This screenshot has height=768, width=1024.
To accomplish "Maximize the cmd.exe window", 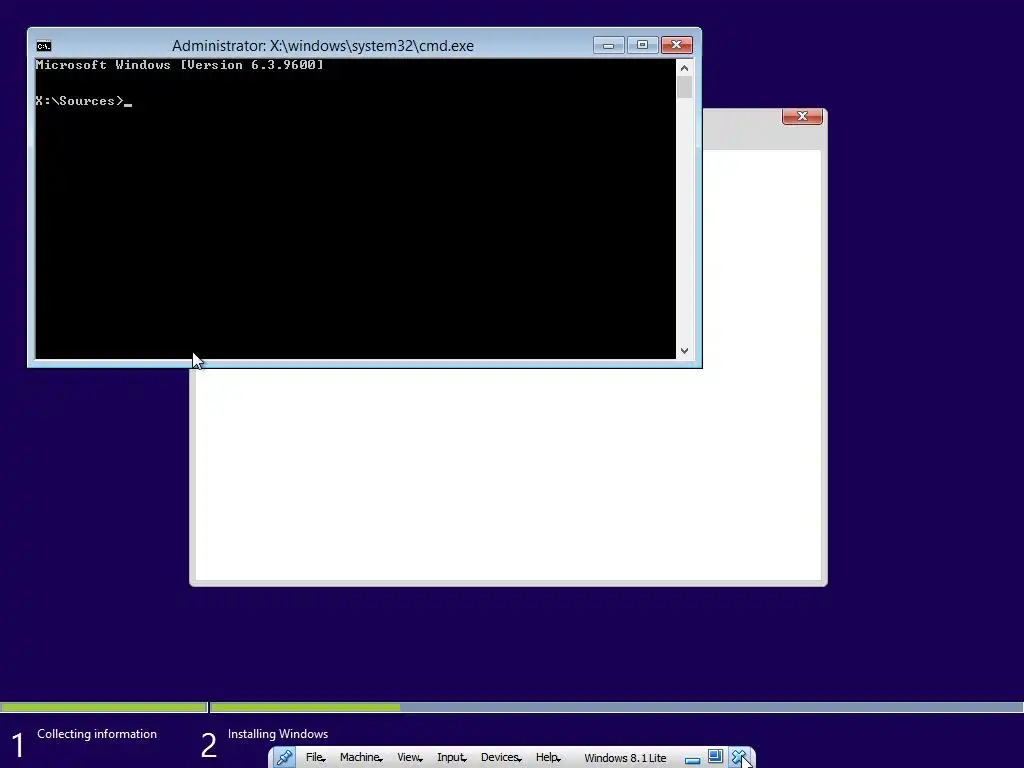I will click(642, 45).
